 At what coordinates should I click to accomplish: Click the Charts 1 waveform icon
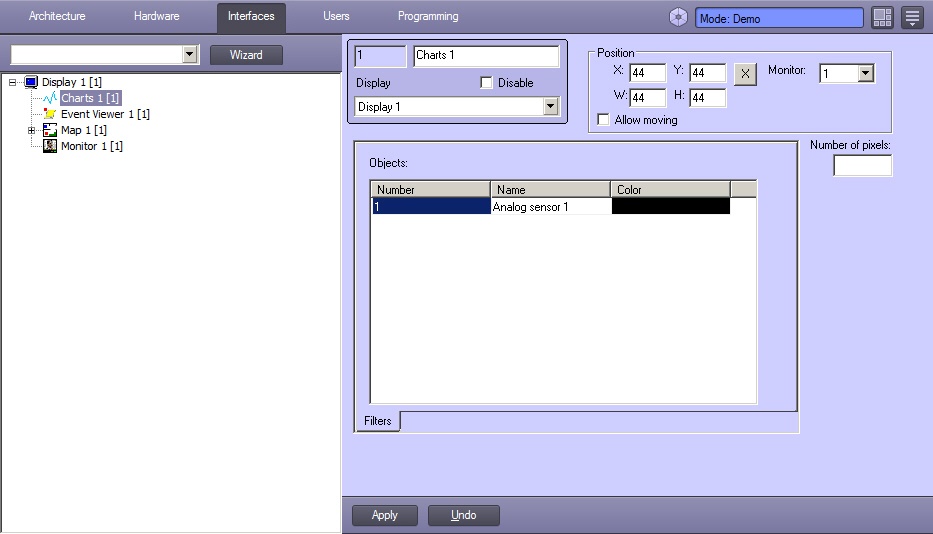click(50, 98)
